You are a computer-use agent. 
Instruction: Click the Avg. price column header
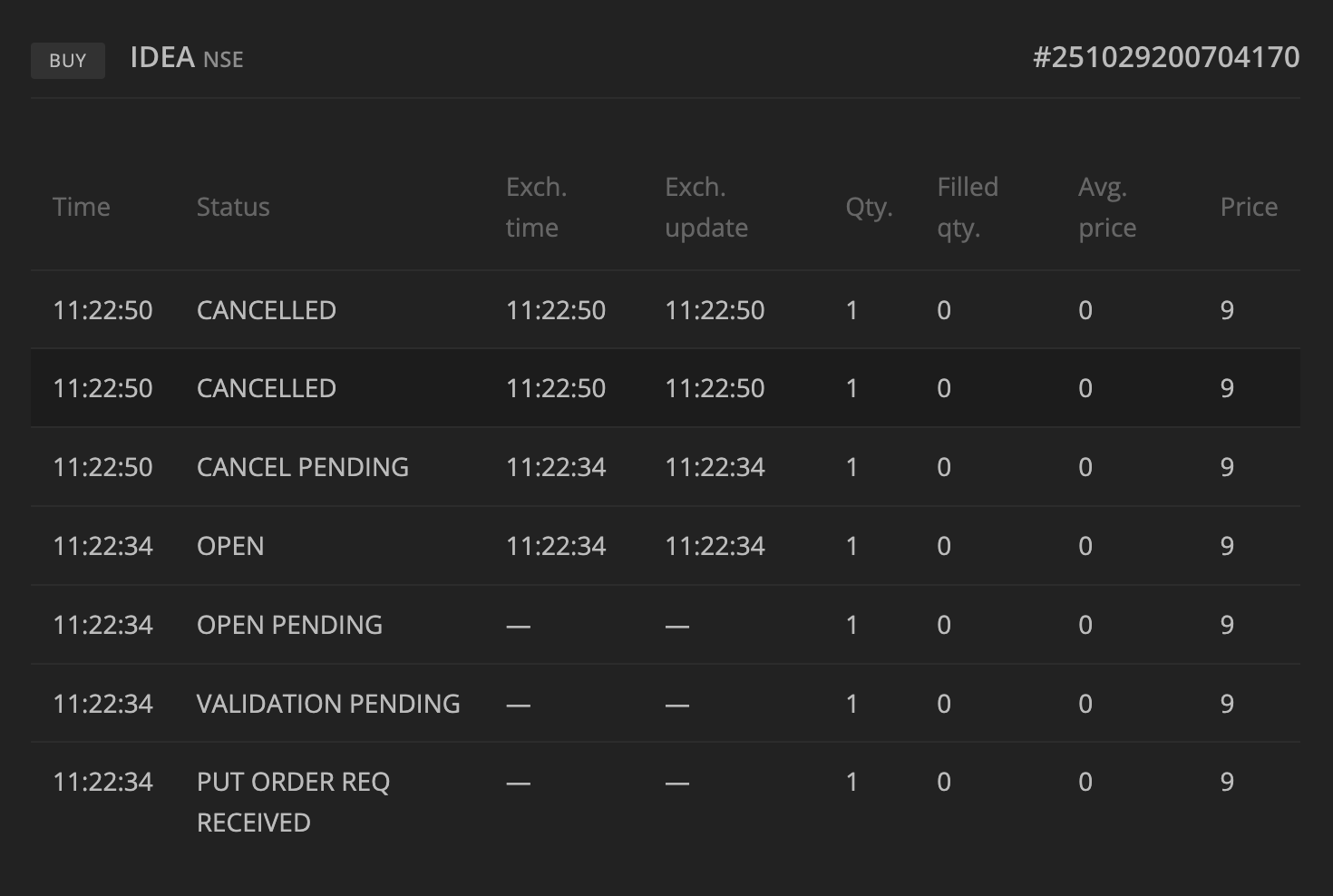[1107, 207]
